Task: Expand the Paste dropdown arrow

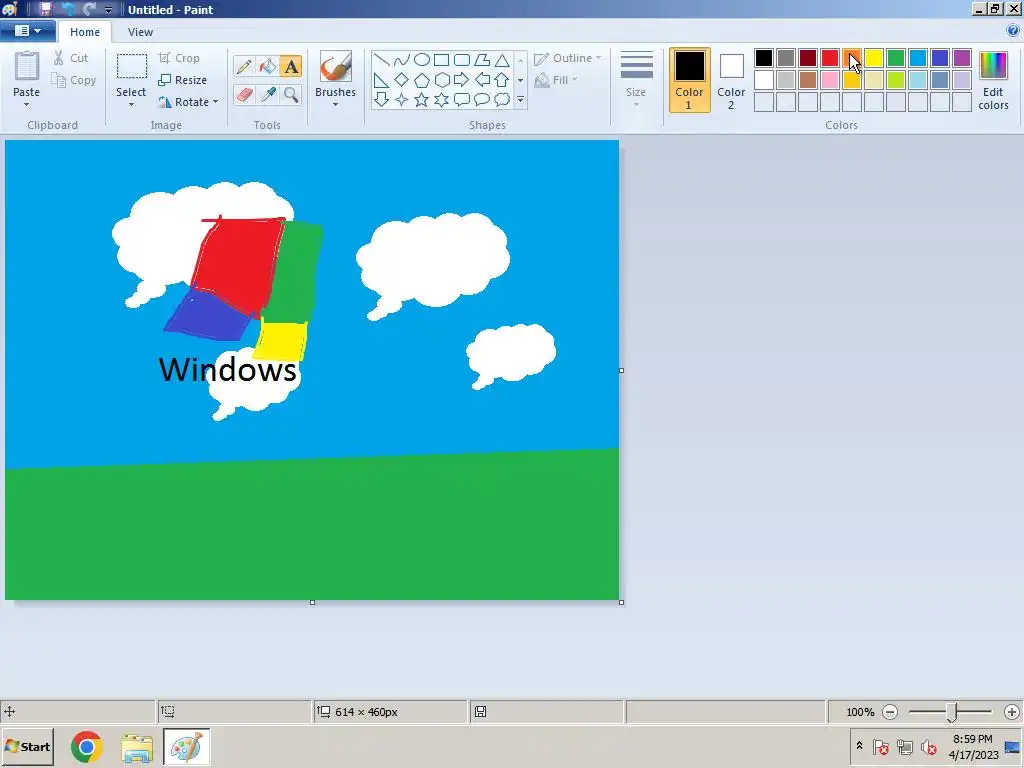Action: click(27, 104)
